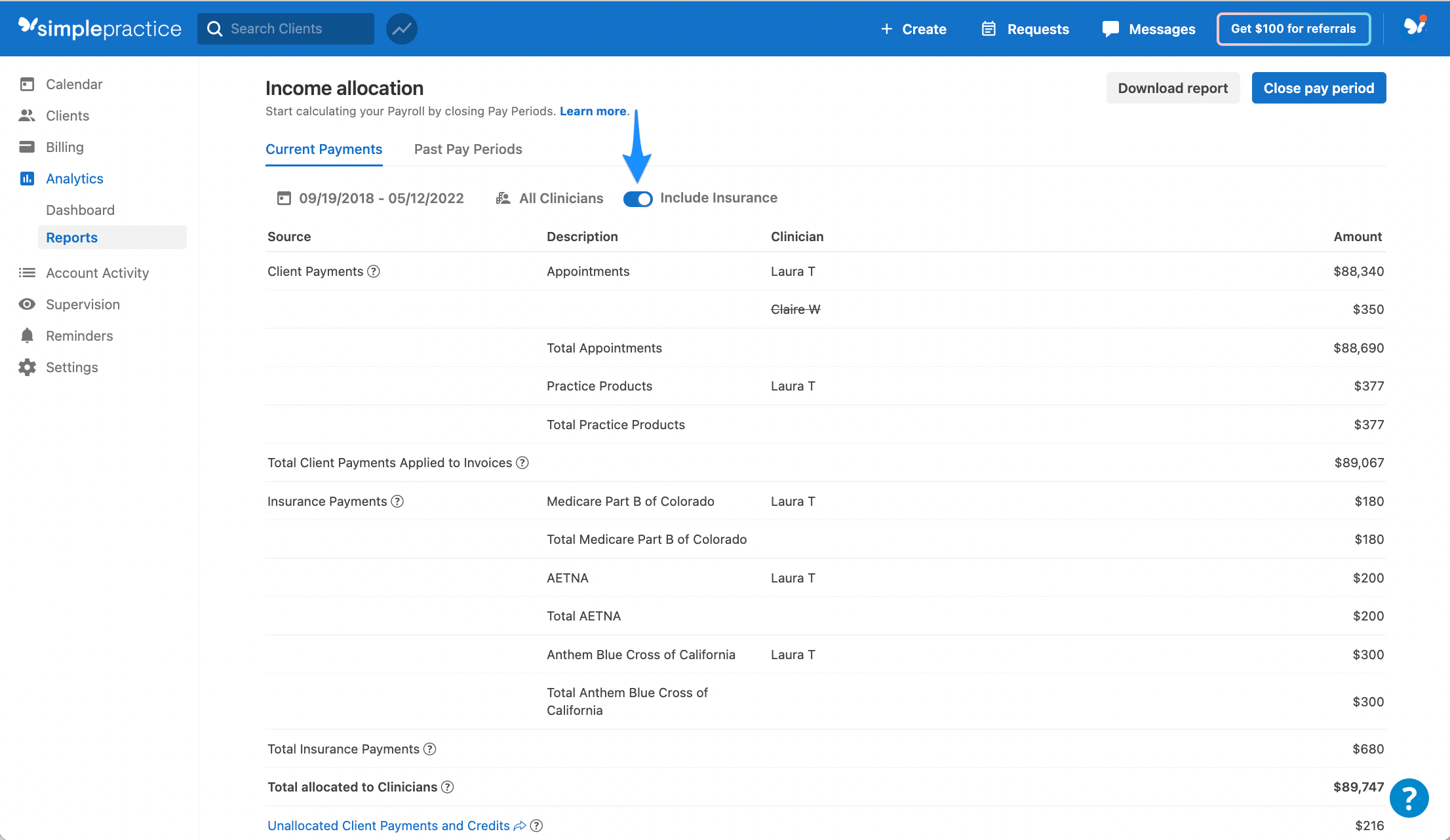
Task: Click help icon next to Client Payments
Action: pyautogui.click(x=374, y=271)
